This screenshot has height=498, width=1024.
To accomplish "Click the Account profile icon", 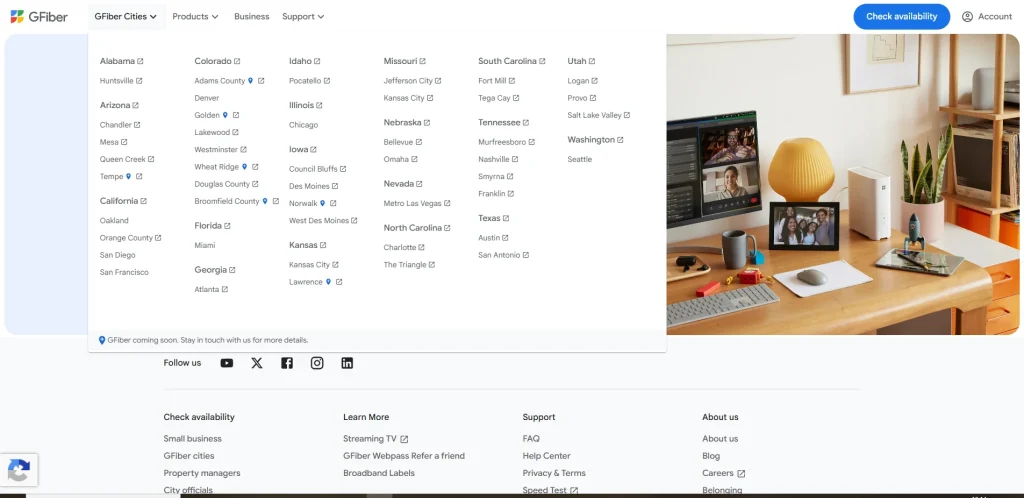I will (967, 16).
